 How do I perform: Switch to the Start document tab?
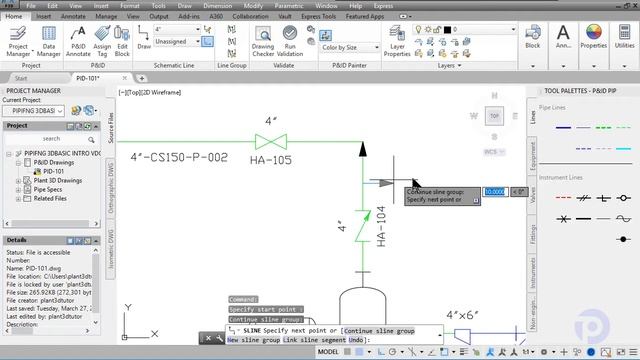click(x=21, y=78)
